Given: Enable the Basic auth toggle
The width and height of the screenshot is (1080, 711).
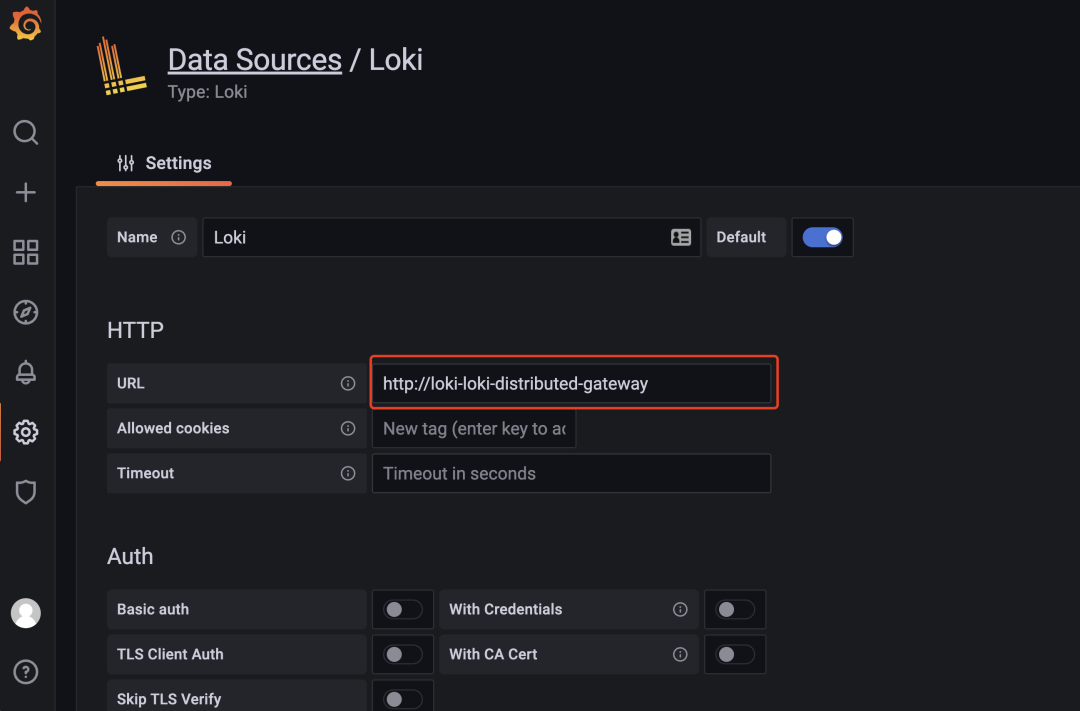Looking at the screenshot, I should [x=403, y=609].
